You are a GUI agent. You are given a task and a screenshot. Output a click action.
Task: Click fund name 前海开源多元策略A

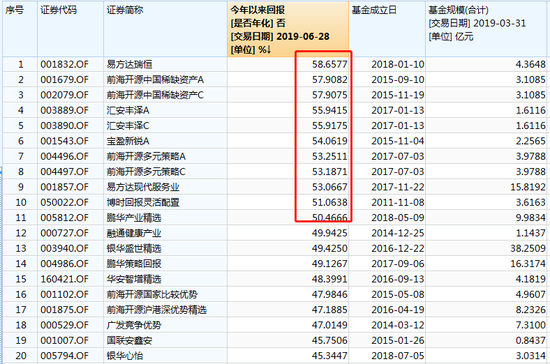[146, 156]
